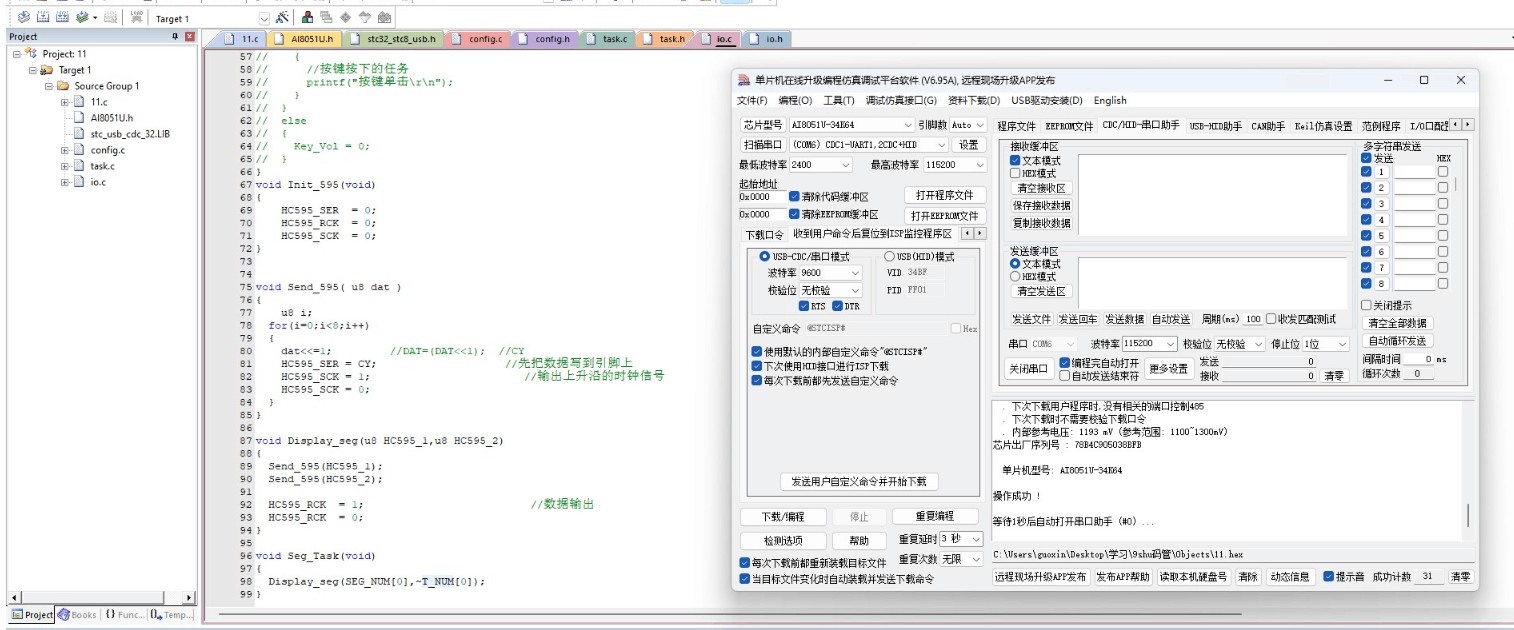
Task: Open the Target 1 selection dropdown
Action: click(x=264, y=18)
